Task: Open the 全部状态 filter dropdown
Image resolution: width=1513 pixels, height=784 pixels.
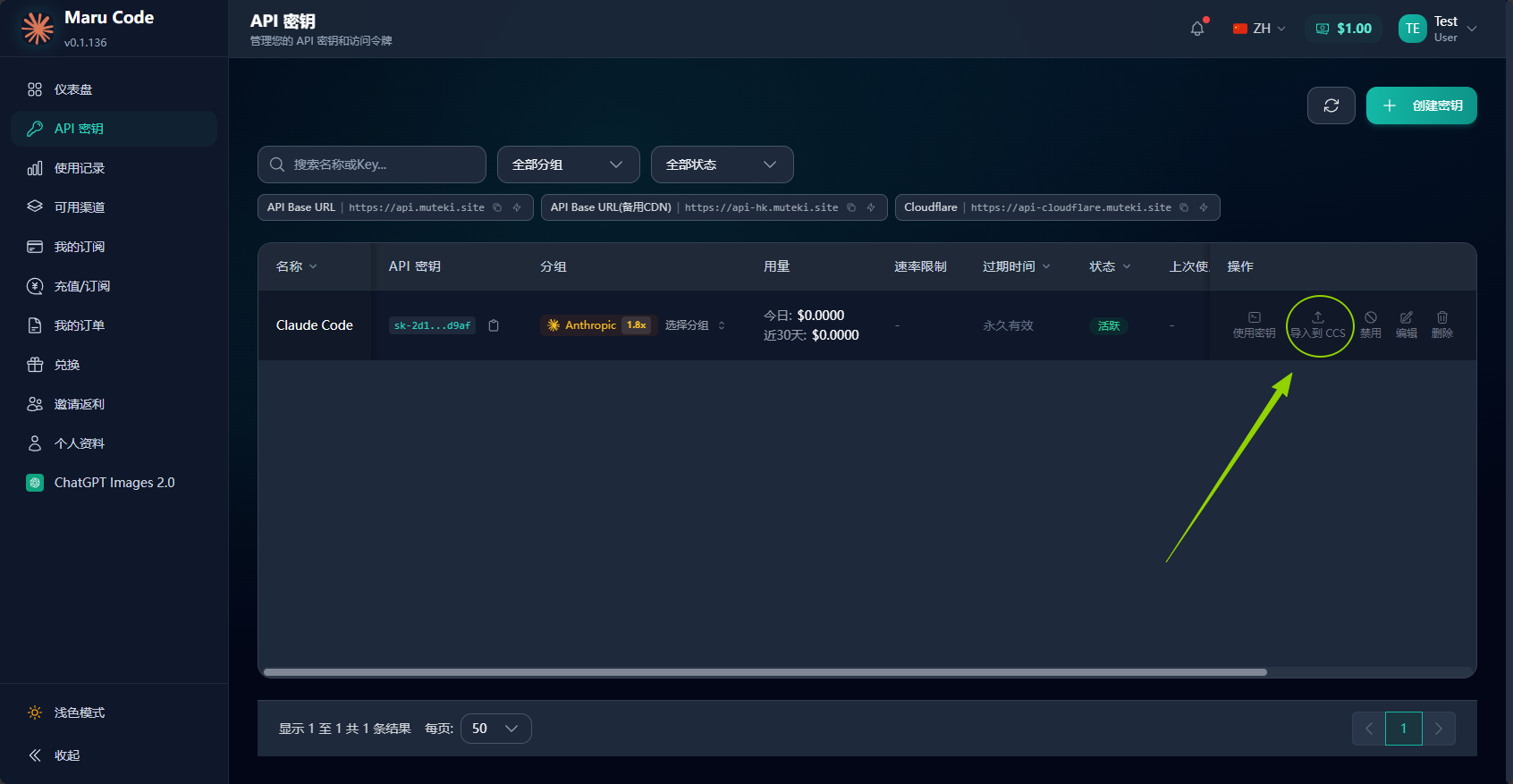Action: click(723, 164)
